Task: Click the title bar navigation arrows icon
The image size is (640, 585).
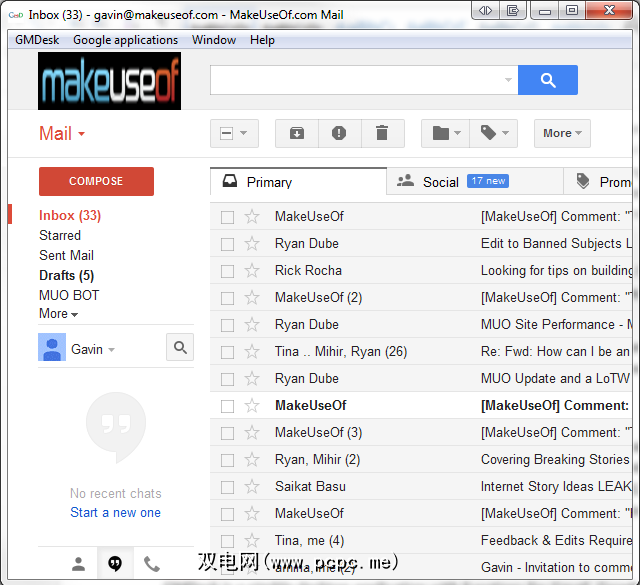Action: pyautogui.click(x=485, y=10)
